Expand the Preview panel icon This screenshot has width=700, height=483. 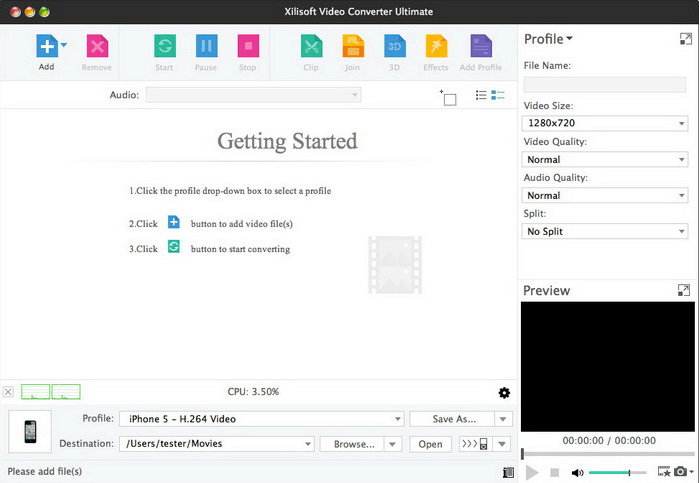(x=683, y=290)
